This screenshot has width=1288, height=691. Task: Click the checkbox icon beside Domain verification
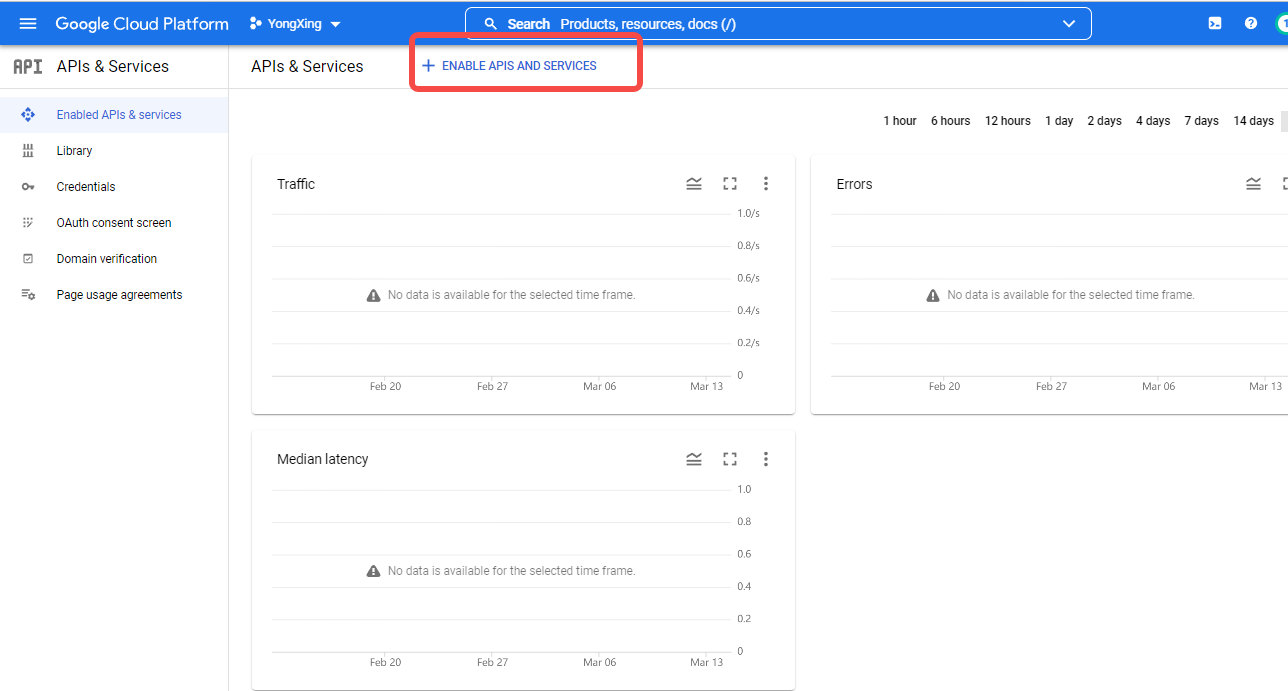pos(28,259)
